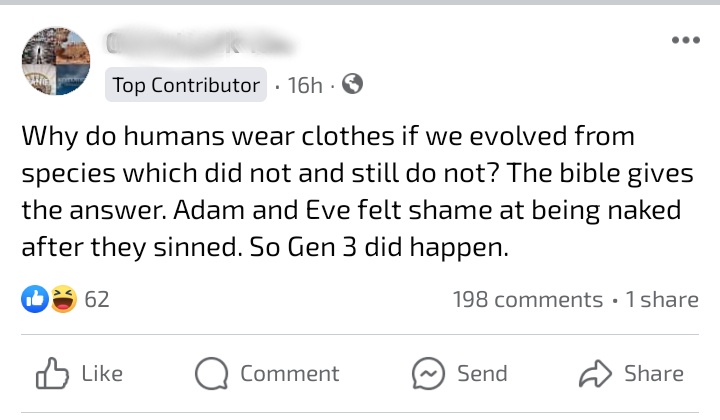Open the 198 comments link
This screenshot has height=420, width=720.
coord(526,299)
